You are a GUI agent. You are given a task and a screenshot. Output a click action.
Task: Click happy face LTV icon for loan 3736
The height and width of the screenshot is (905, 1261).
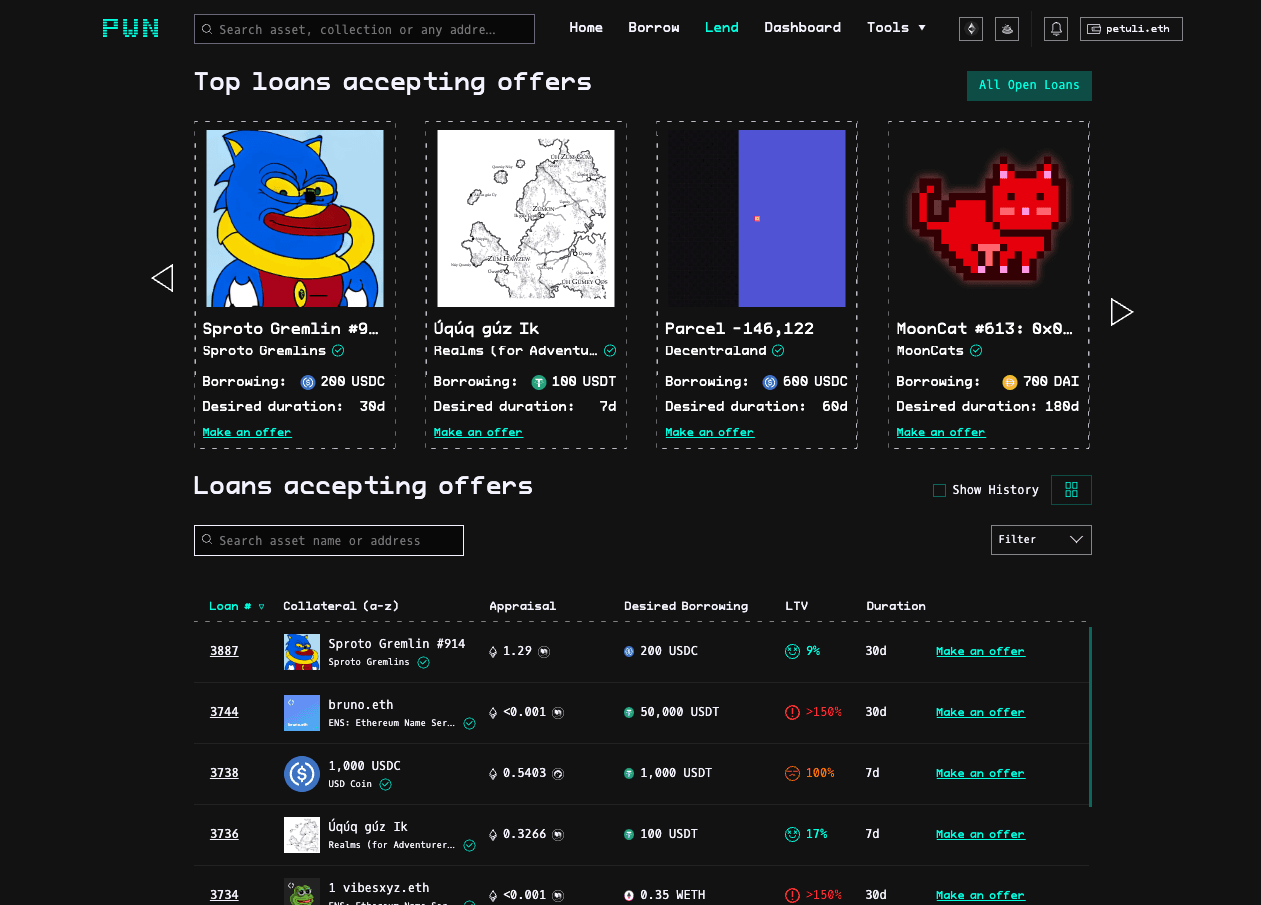point(792,834)
